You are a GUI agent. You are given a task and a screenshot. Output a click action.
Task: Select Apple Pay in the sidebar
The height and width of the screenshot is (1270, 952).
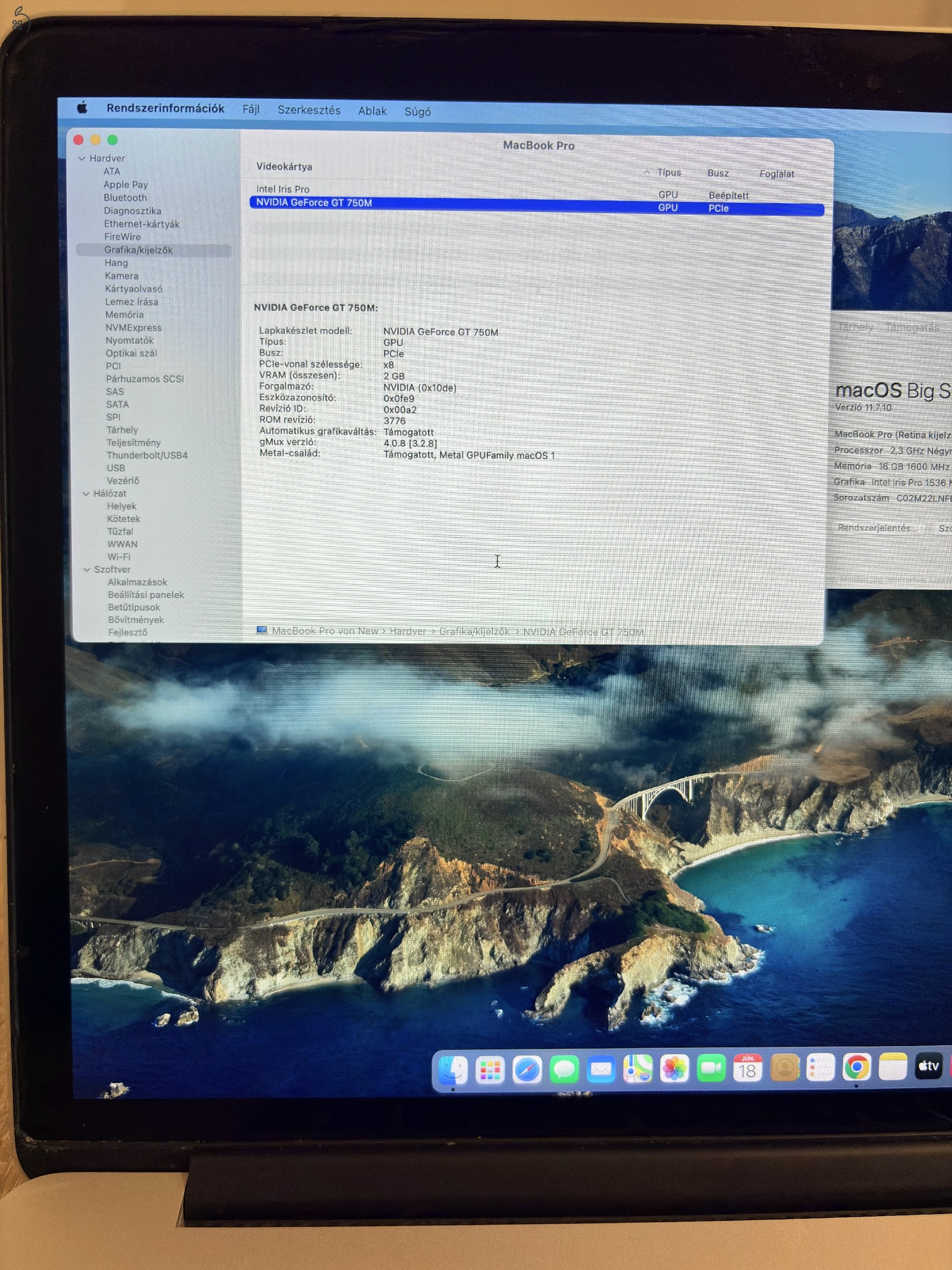[126, 185]
